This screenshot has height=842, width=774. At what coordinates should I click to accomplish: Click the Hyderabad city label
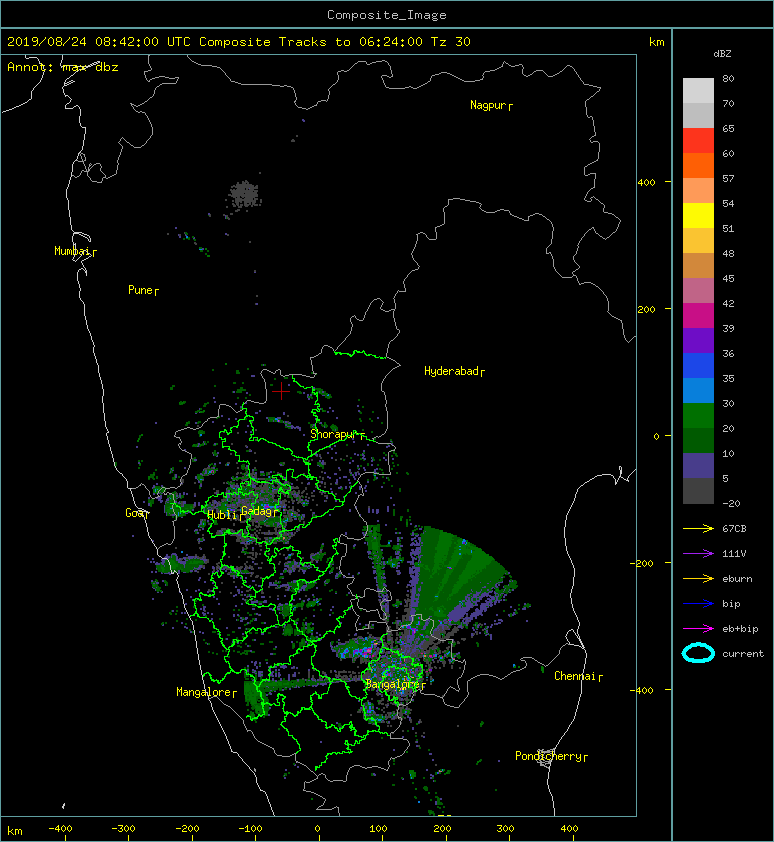(x=454, y=372)
